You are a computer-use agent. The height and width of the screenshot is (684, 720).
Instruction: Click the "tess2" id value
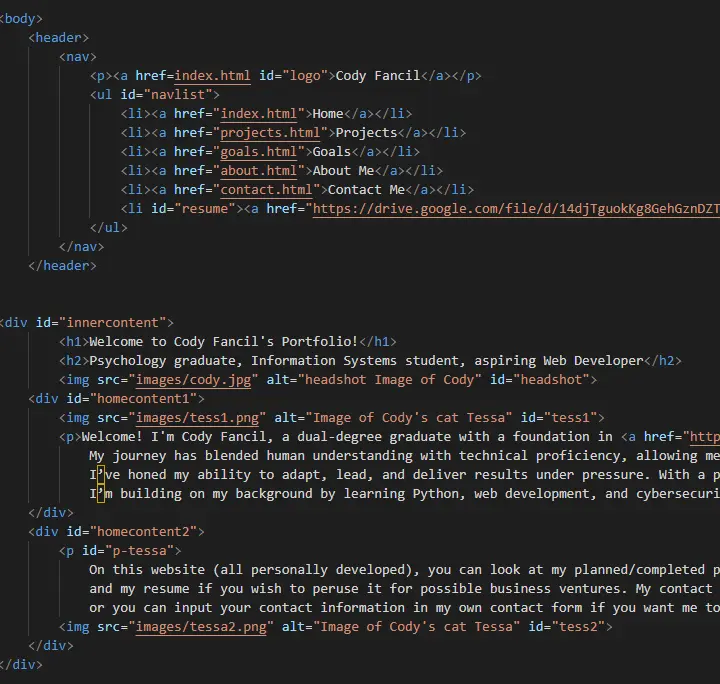578,627
